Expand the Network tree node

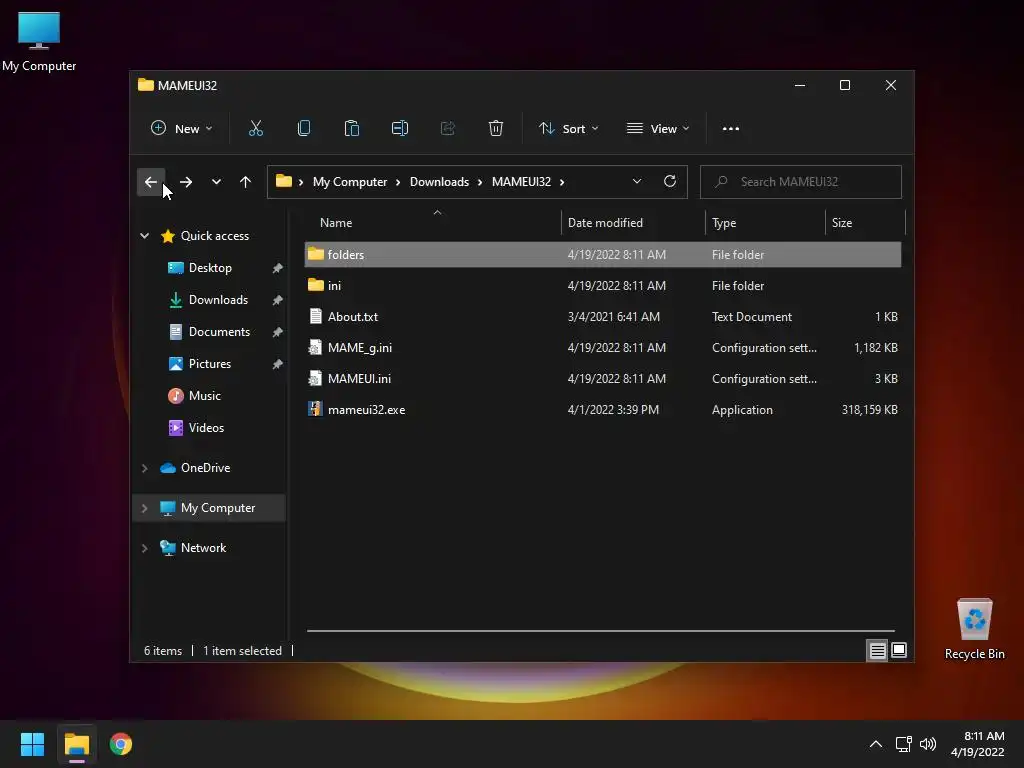tap(144, 549)
